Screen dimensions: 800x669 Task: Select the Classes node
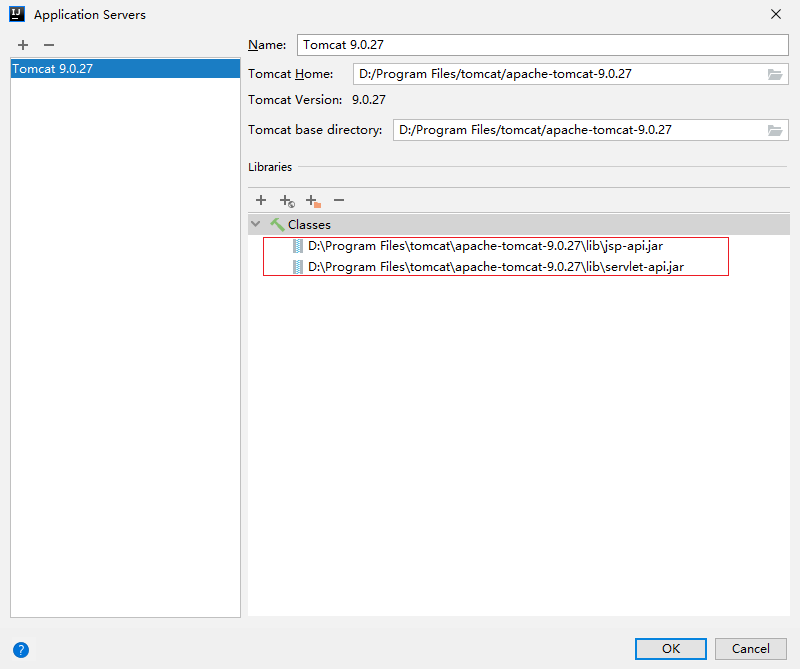pyautogui.click(x=519, y=225)
